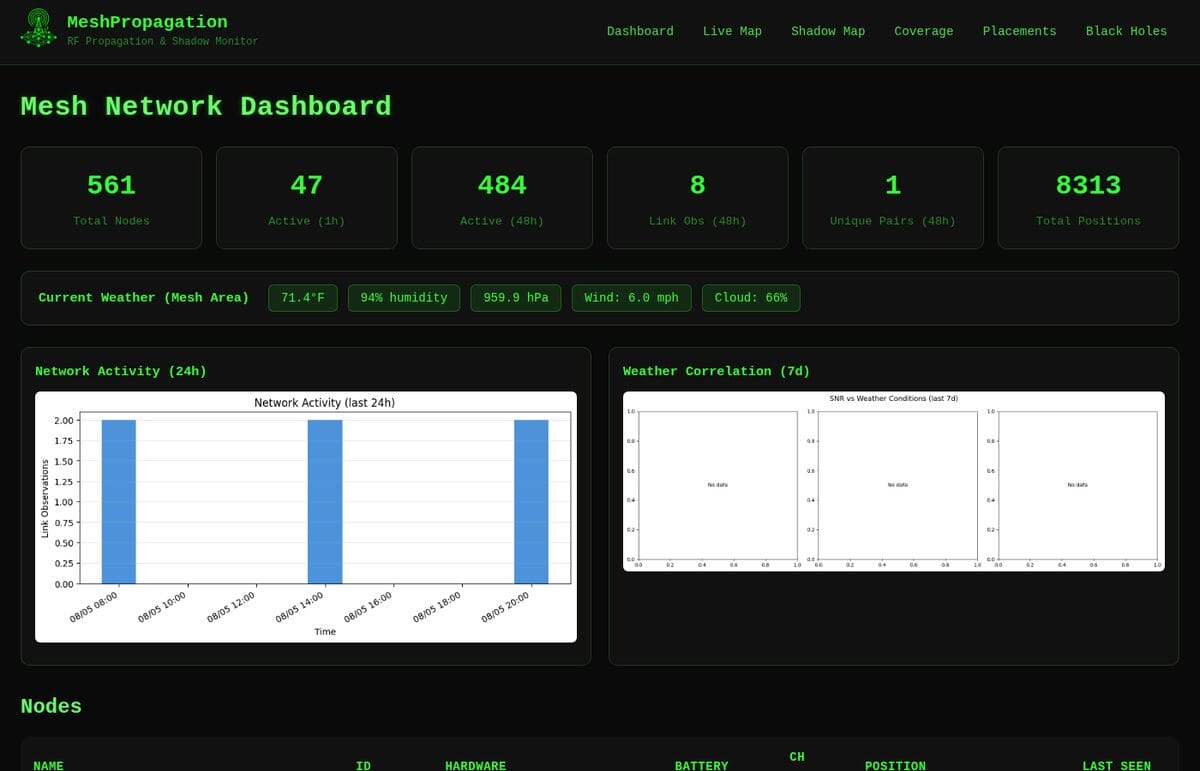Click the Current Weather (Mesh Area) label

144,298
